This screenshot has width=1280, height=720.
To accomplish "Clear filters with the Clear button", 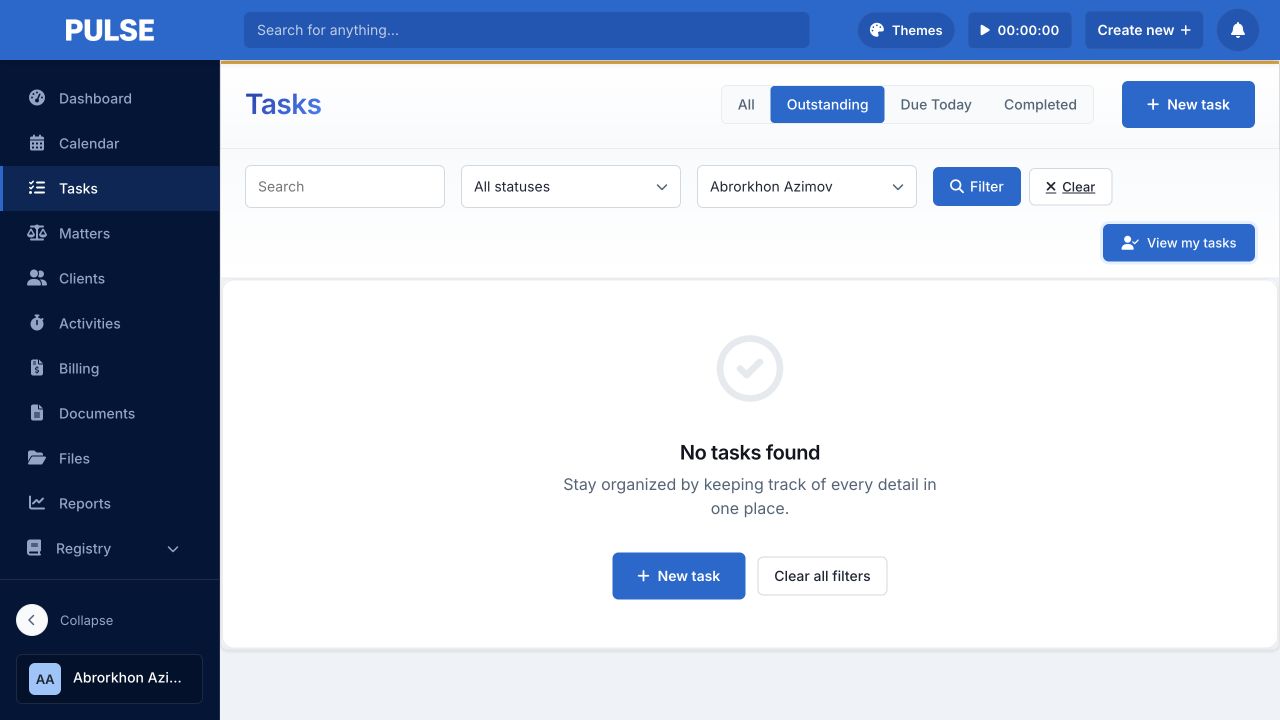I will click(1070, 187).
